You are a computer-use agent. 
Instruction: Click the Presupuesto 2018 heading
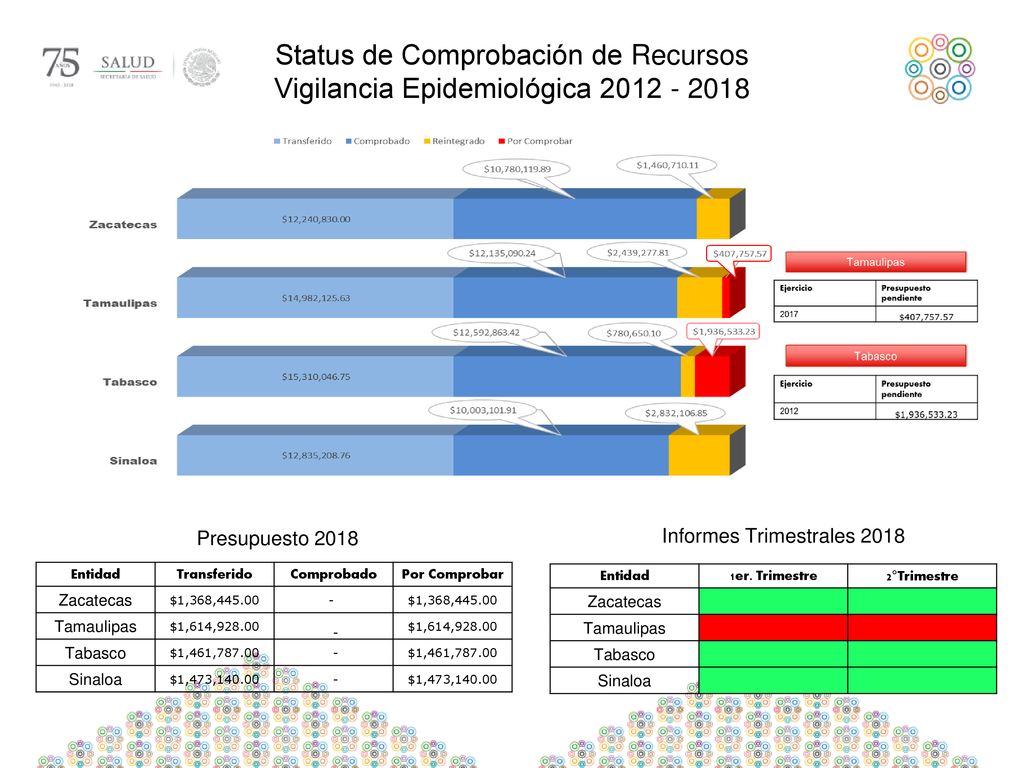point(278,539)
